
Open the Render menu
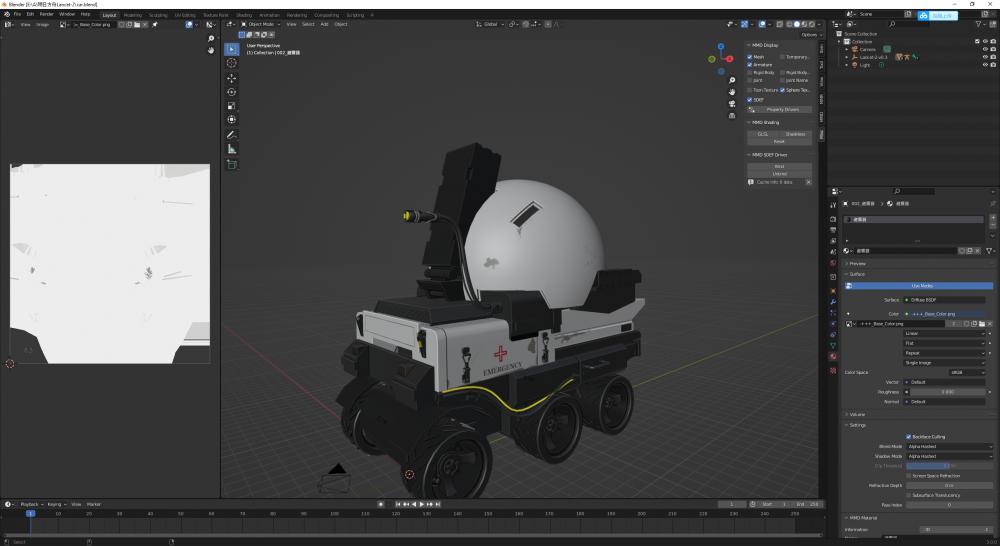coord(47,14)
